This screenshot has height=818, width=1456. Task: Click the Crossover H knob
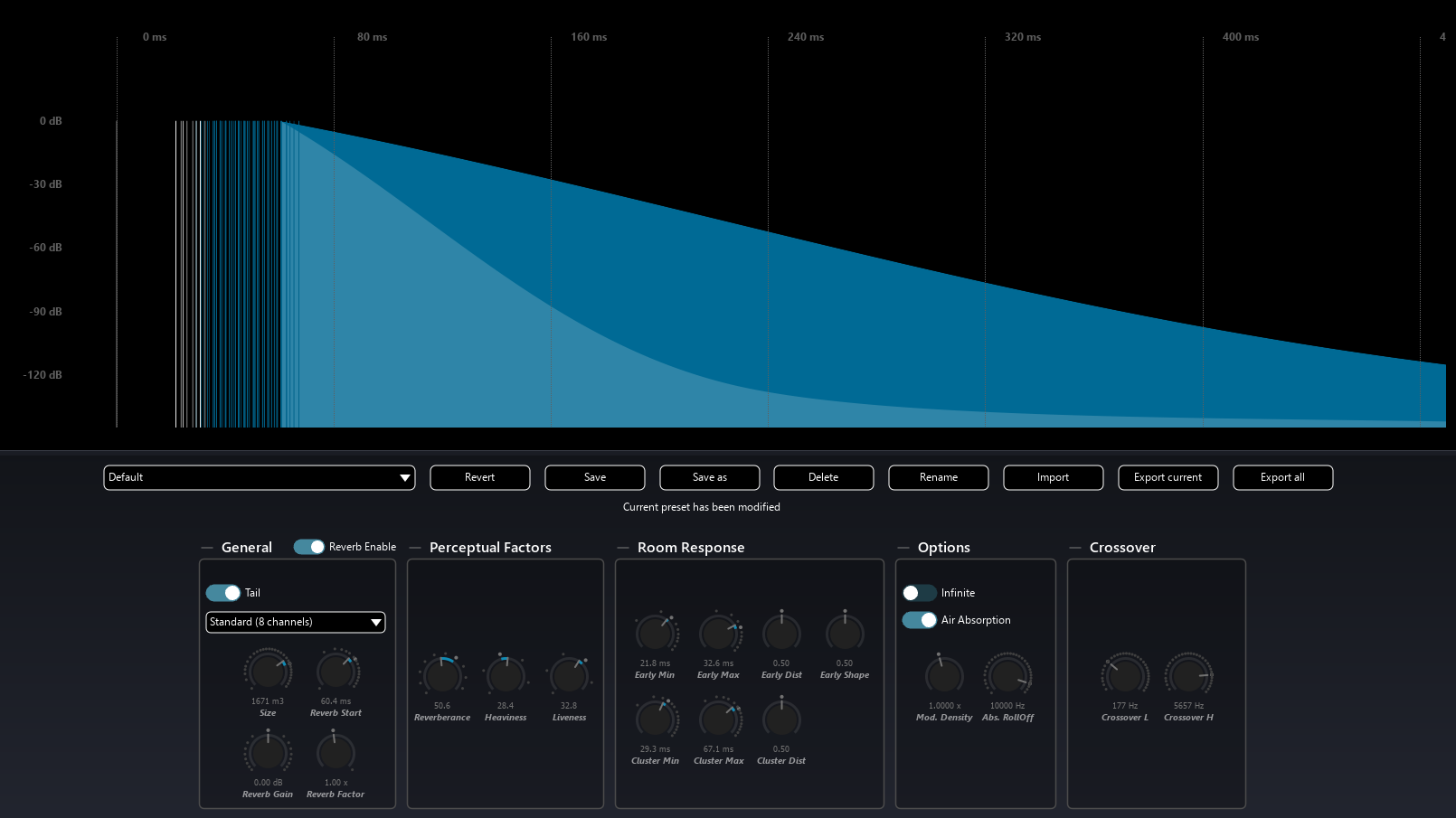click(x=1188, y=675)
